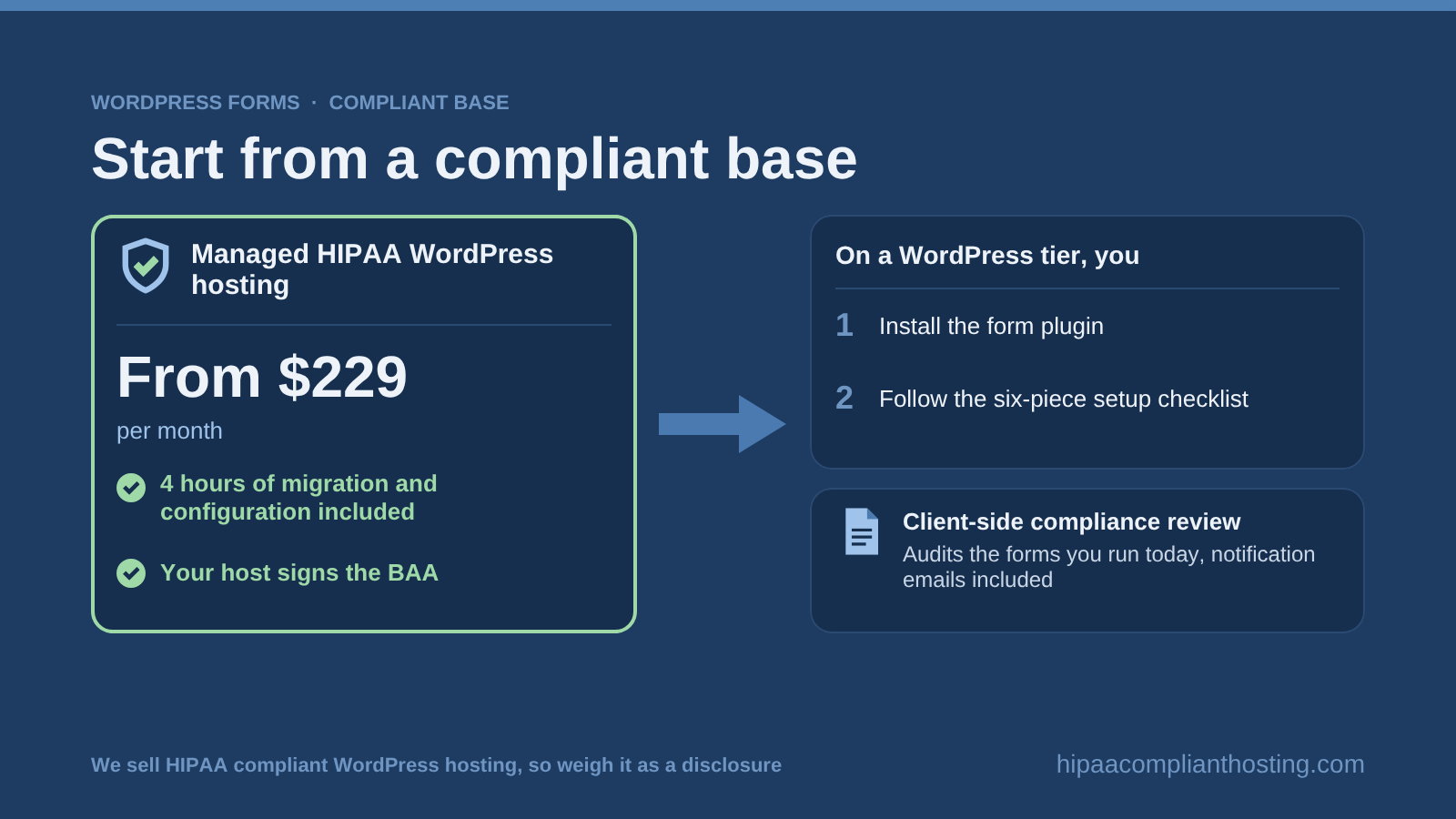This screenshot has width=1456, height=819.
Task: Select the 'Start from a compliant base' headline
Action: tap(474, 159)
